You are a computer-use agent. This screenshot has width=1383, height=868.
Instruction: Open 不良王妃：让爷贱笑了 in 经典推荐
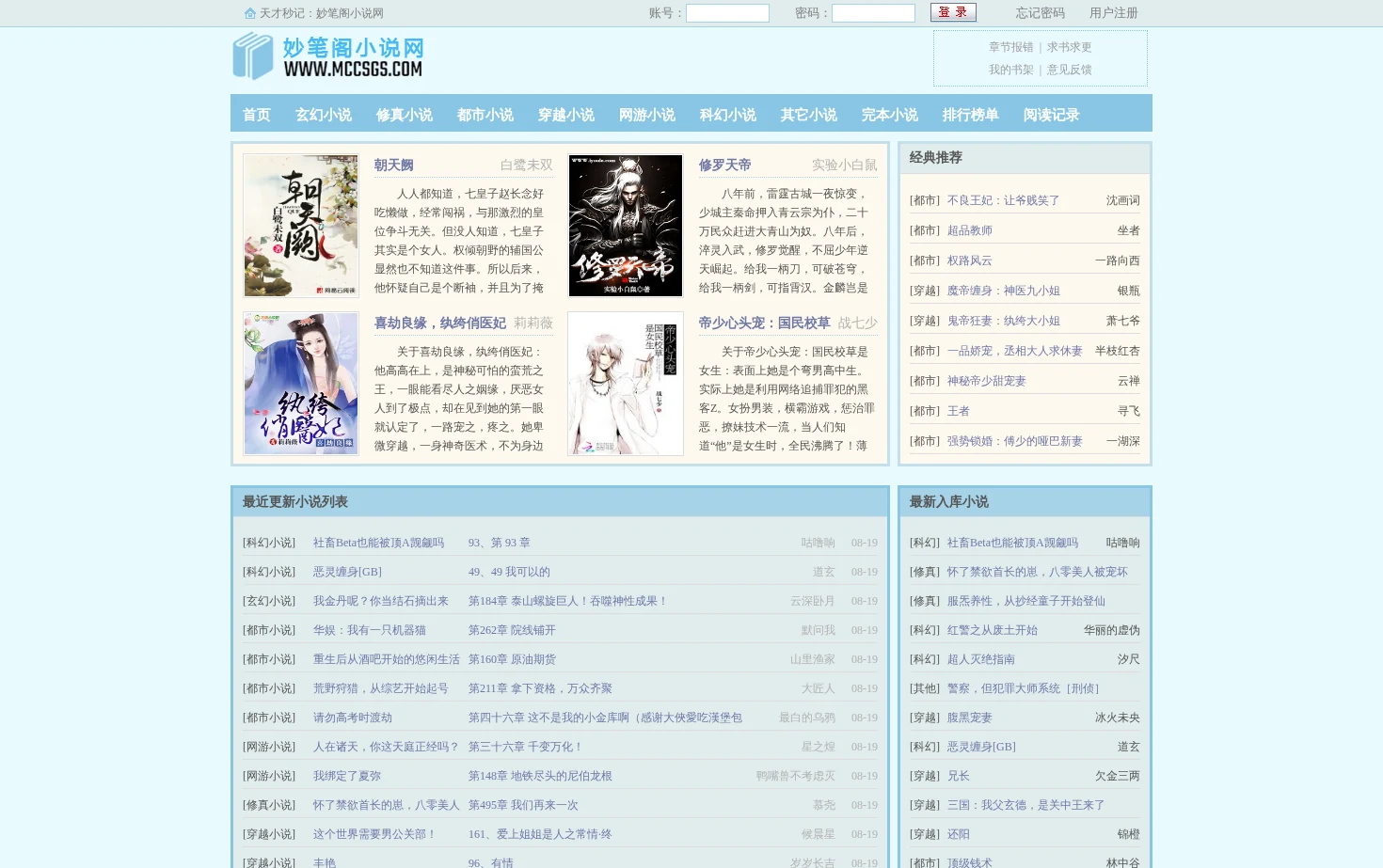[x=1003, y=200]
